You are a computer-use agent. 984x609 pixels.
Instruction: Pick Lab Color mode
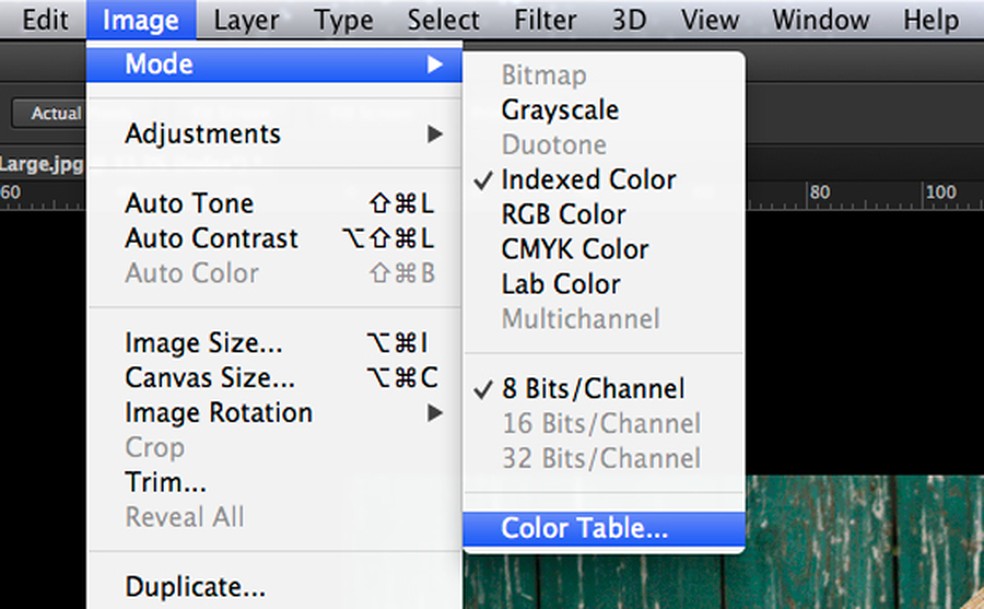560,285
